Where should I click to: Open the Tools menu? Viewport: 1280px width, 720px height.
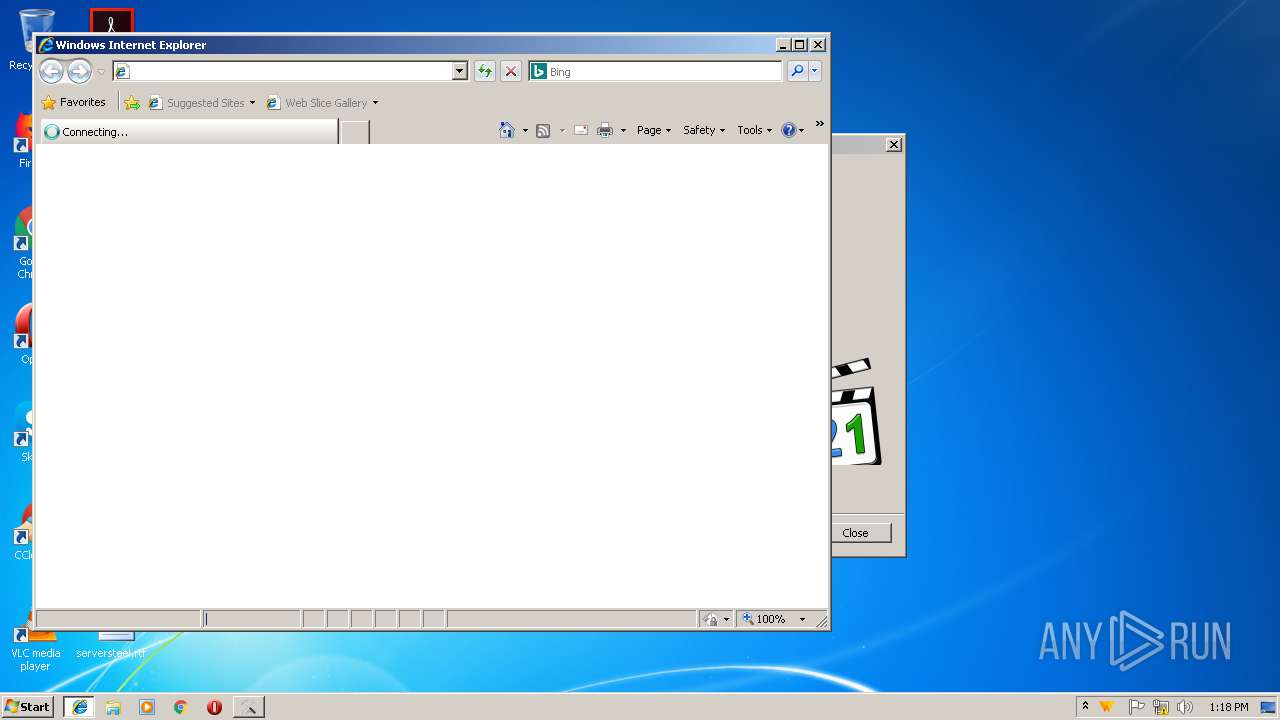point(755,130)
